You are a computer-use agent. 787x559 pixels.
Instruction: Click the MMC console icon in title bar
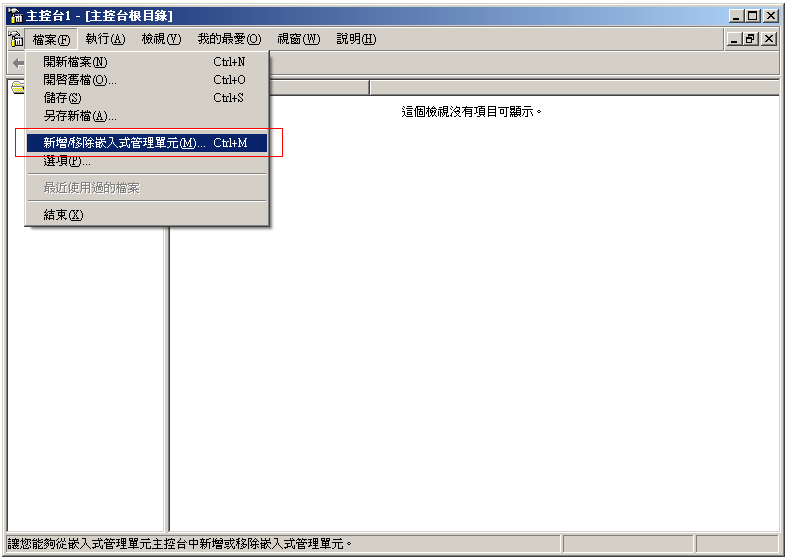click(15, 16)
